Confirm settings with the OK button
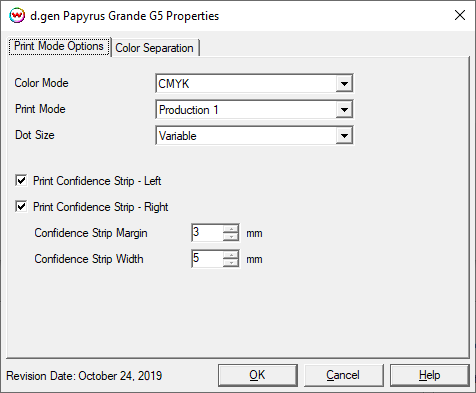This screenshot has height=393, width=476. click(x=258, y=375)
